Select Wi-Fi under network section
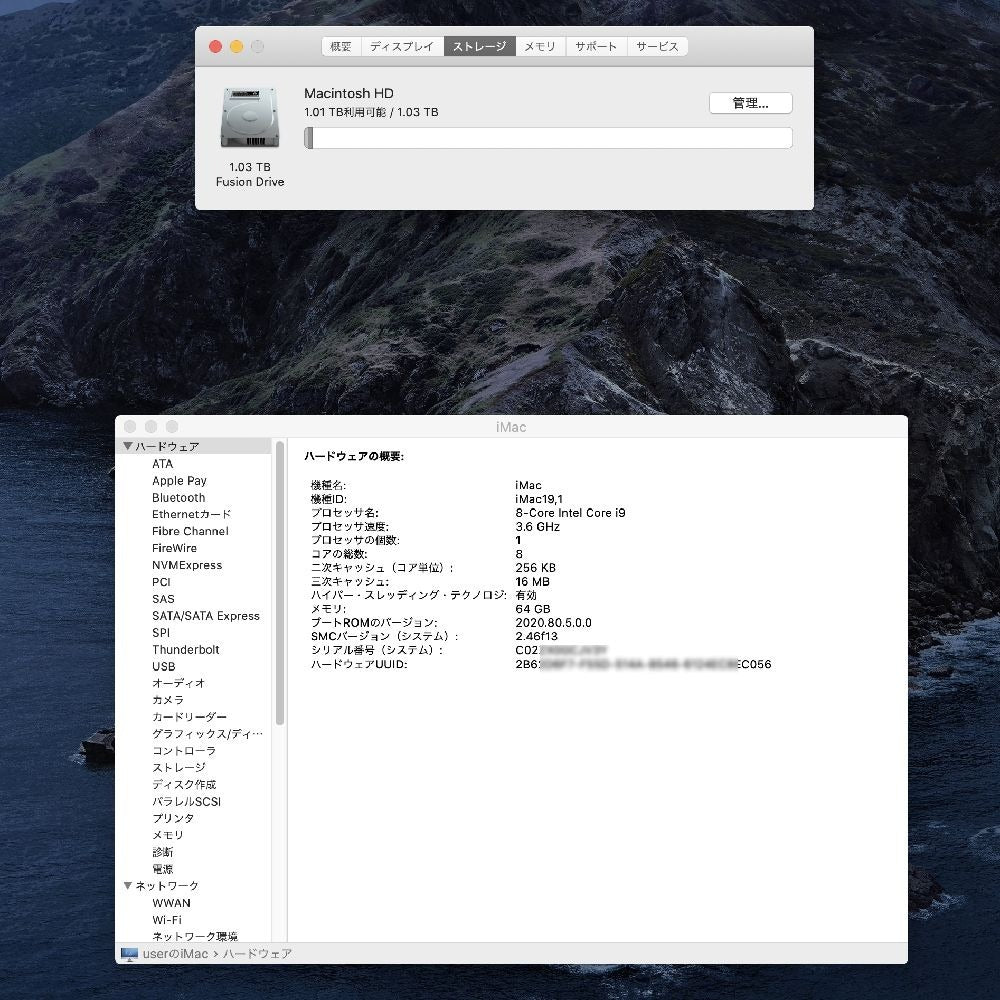1000x1000 pixels. click(x=166, y=919)
